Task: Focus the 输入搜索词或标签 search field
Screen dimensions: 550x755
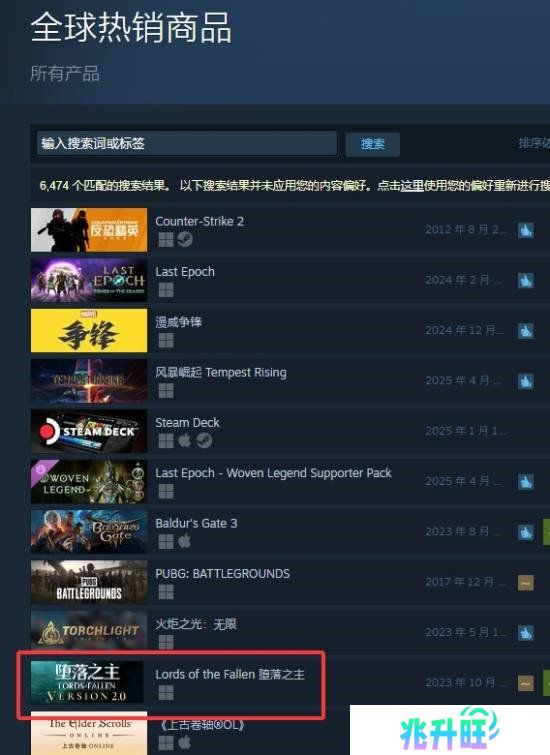Action: pyautogui.click(x=187, y=143)
